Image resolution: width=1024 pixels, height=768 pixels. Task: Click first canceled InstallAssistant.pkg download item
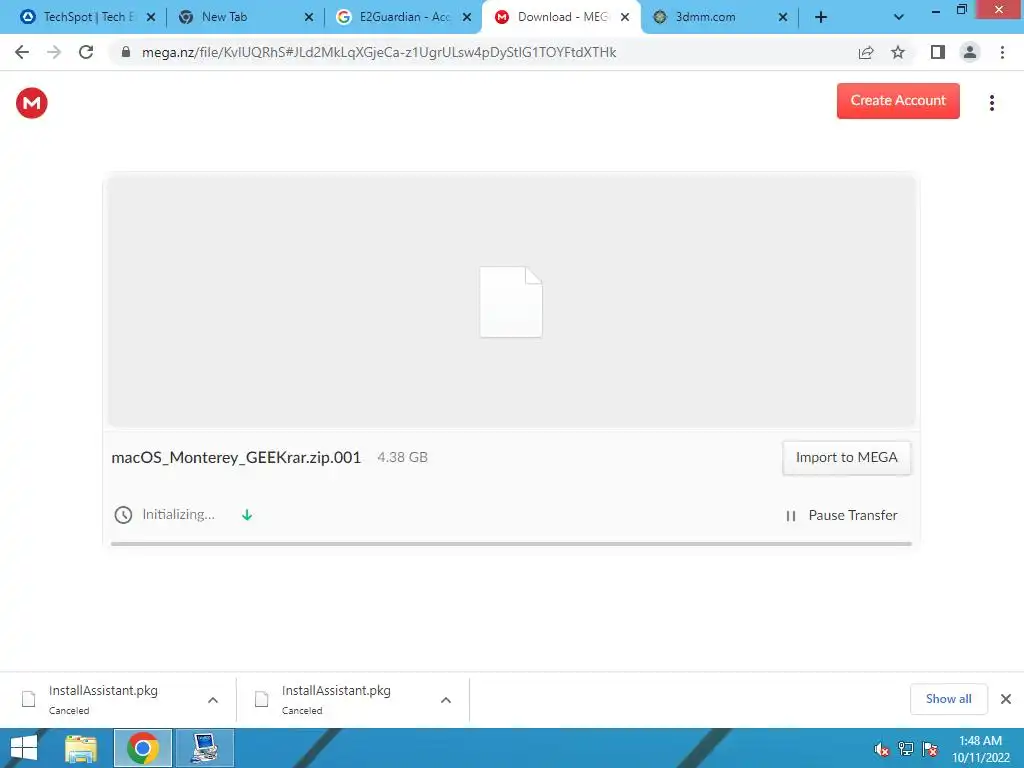tap(118, 699)
